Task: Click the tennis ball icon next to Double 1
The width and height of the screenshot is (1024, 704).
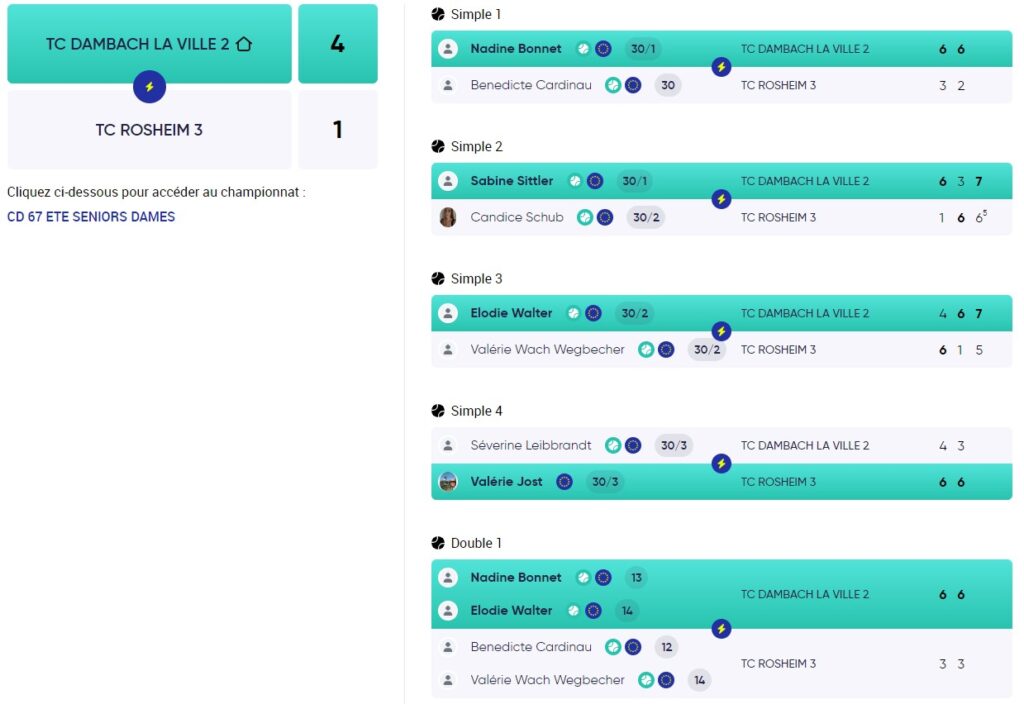Action: [438, 543]
